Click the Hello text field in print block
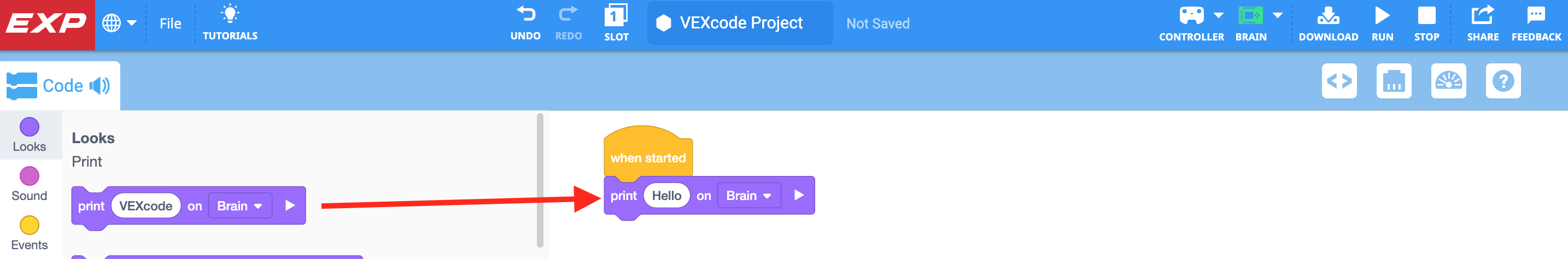The image size is (1568, 259). (666, 196)
